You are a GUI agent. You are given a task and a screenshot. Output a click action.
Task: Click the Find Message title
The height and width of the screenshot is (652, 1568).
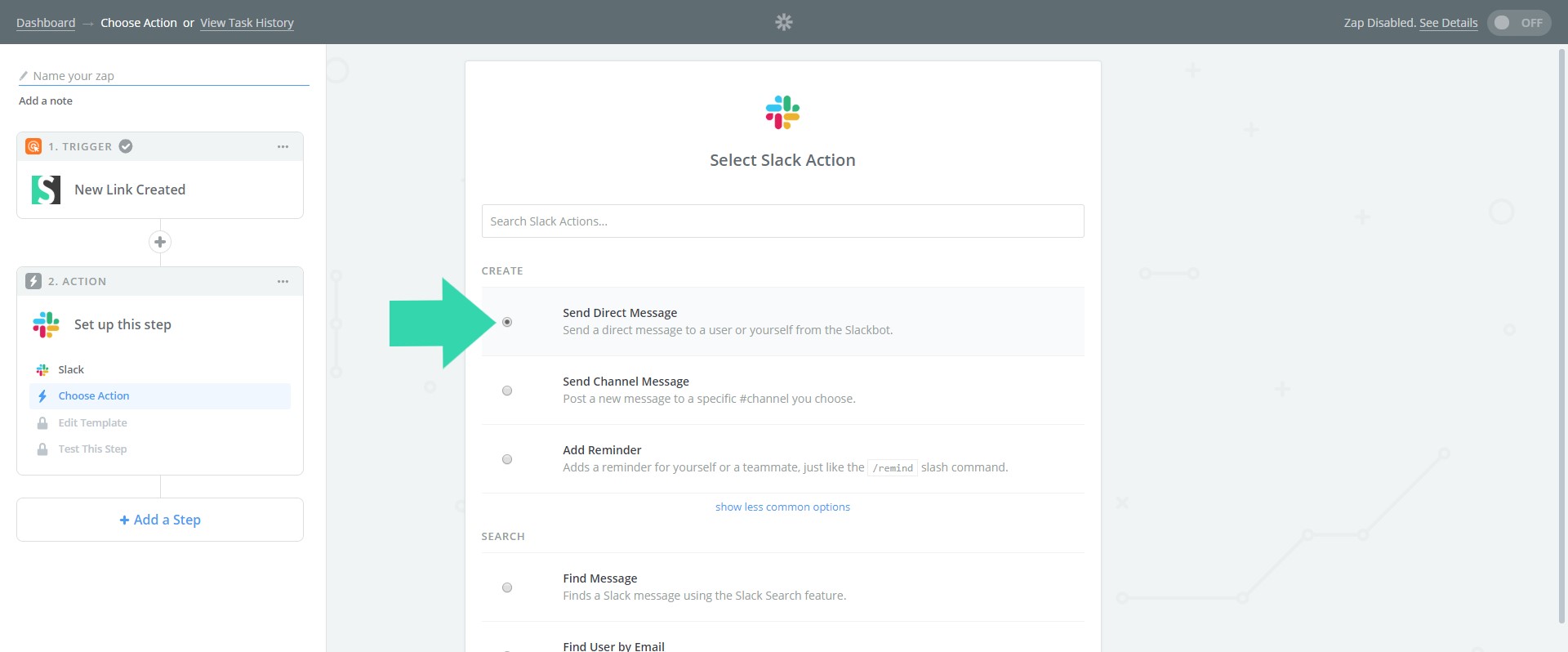point(599,578)
